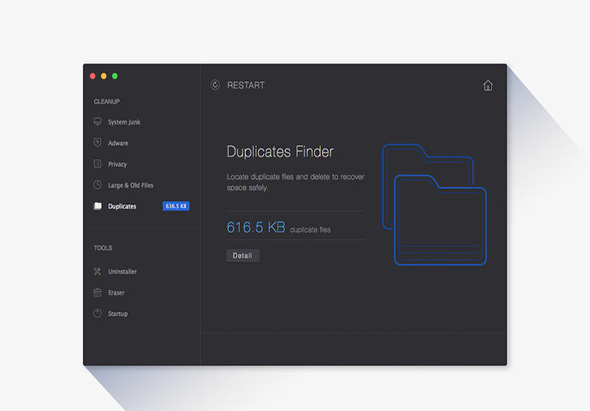Click the Eraser trash icon
Viewport: 590px width, 411px height.
[x=97, y=292]
